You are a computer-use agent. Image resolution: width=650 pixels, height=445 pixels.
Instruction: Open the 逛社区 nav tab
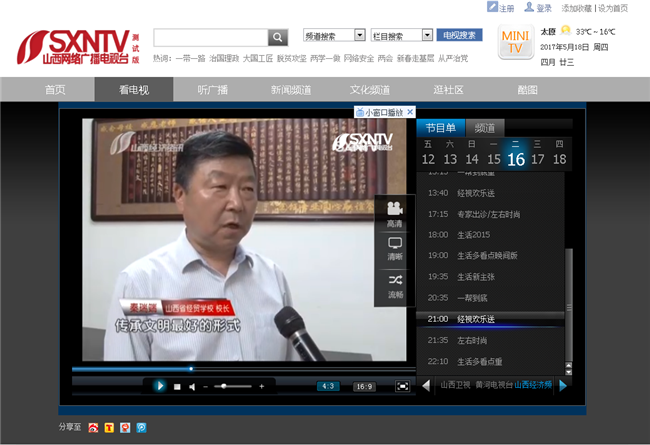(x=449, y=90)
